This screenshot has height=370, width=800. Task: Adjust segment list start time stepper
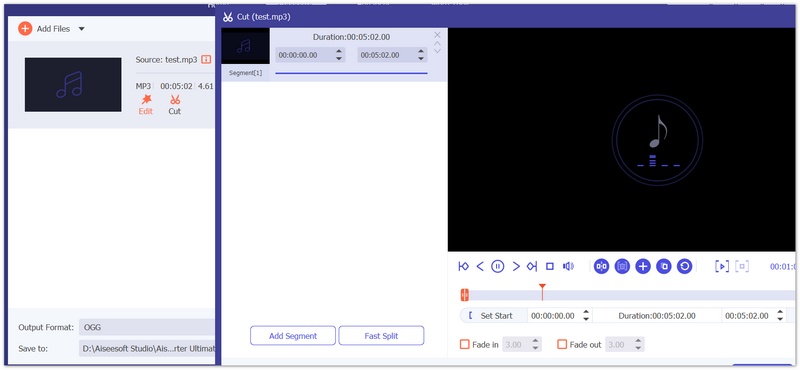point(339,55)
